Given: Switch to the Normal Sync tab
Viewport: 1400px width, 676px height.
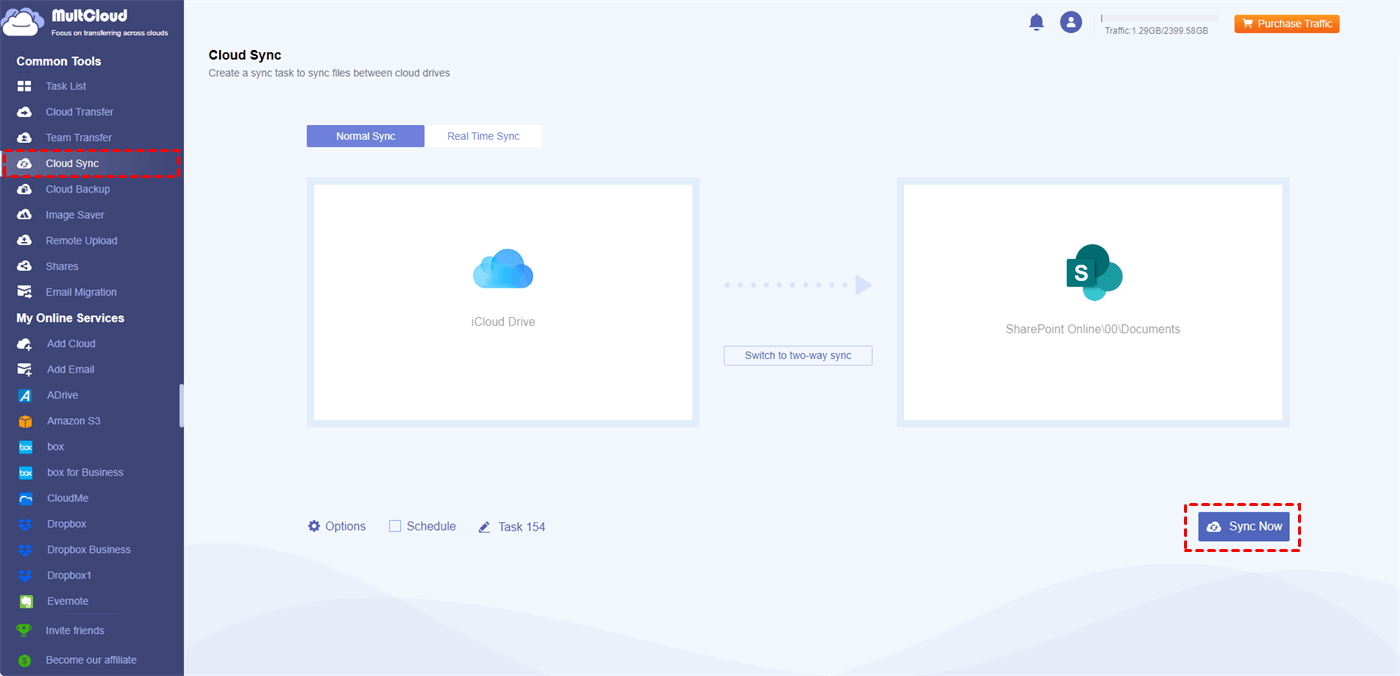Looking at the screenshot, I should [365, 136].
